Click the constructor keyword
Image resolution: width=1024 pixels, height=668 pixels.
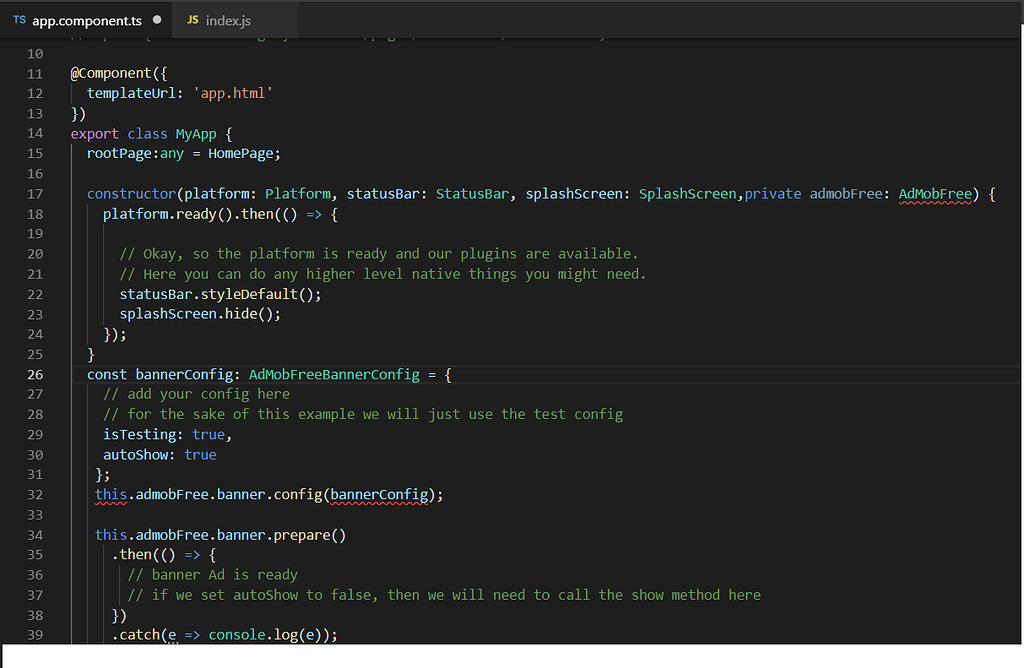[x=131, y=194]
